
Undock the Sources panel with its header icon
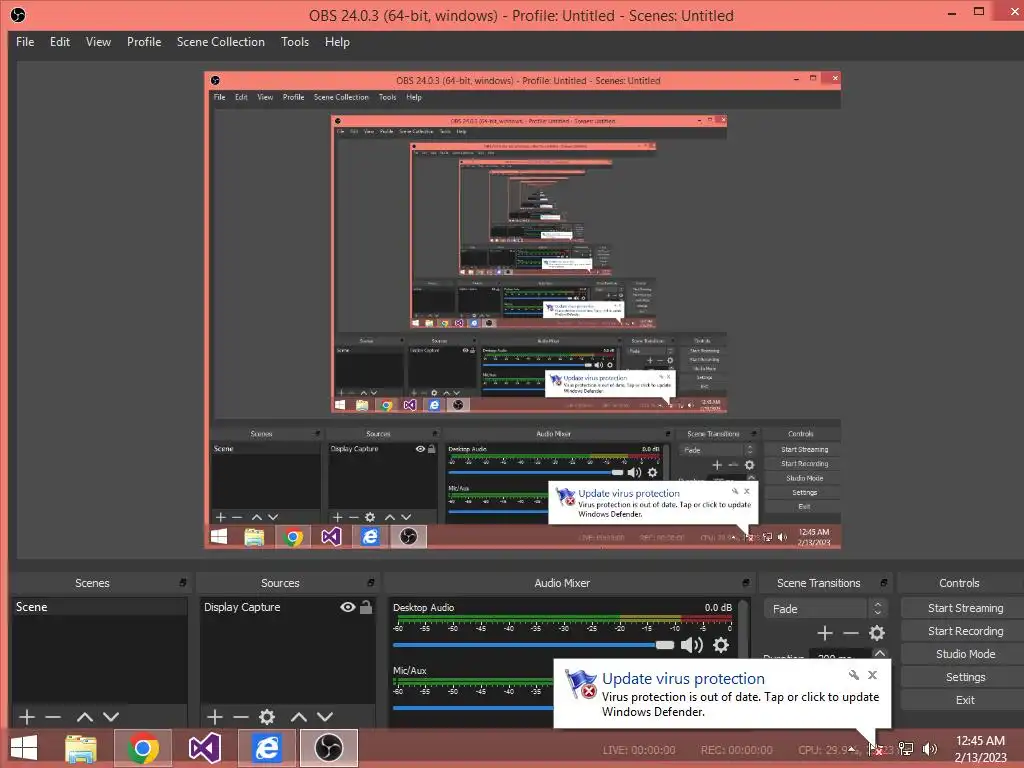pyautogui.click(x=371, y=583)
